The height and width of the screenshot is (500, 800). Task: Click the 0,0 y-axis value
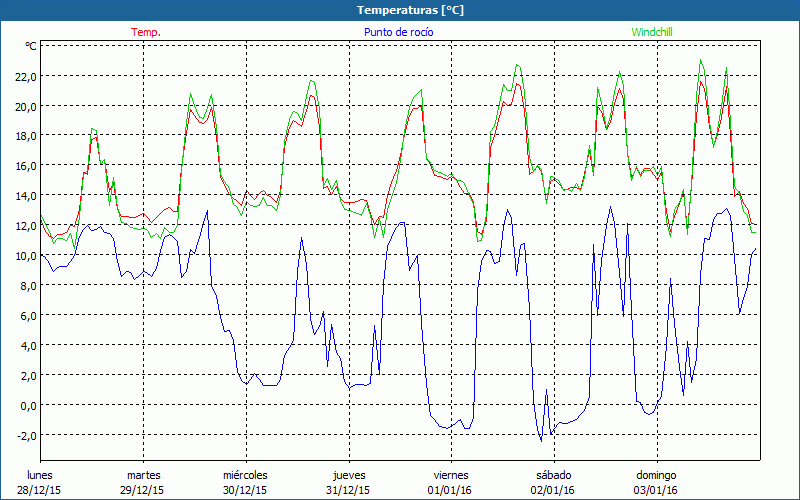[x=27, y=406]
